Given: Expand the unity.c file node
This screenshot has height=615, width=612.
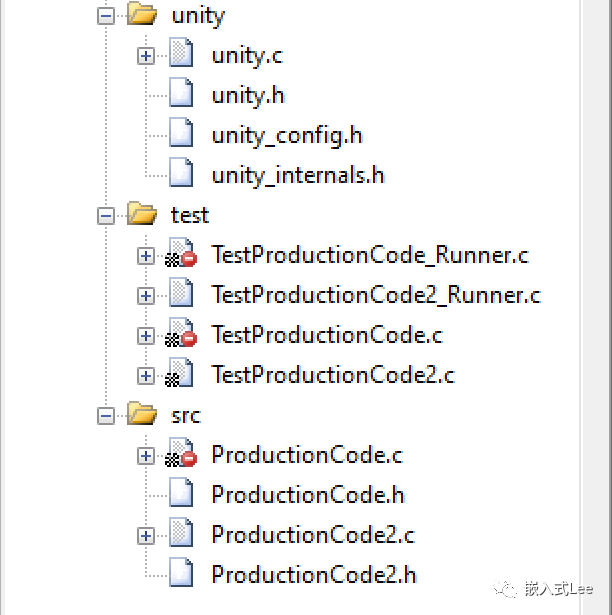Looking at the screenshot, I should coord(146,56).
